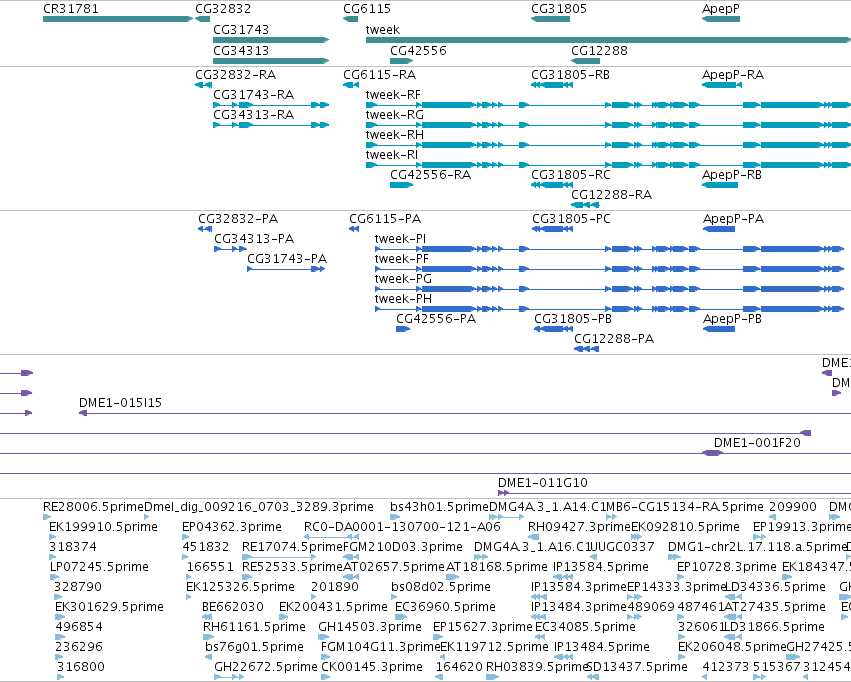
Task: Select transcript CG34313-RA
Action: 271,125
